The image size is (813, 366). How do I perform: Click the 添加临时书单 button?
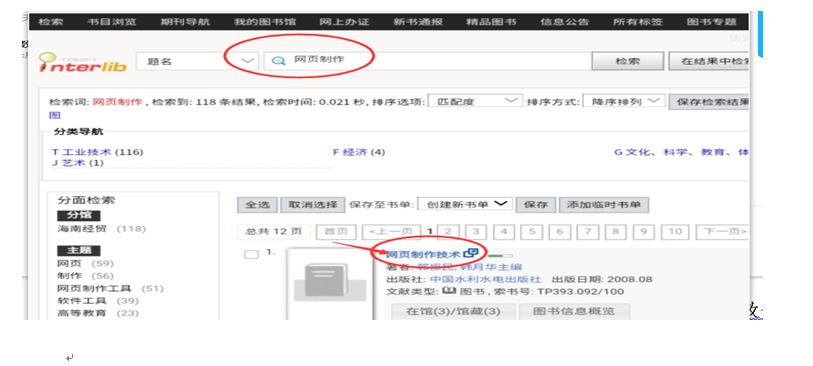(x=604, y=205)
